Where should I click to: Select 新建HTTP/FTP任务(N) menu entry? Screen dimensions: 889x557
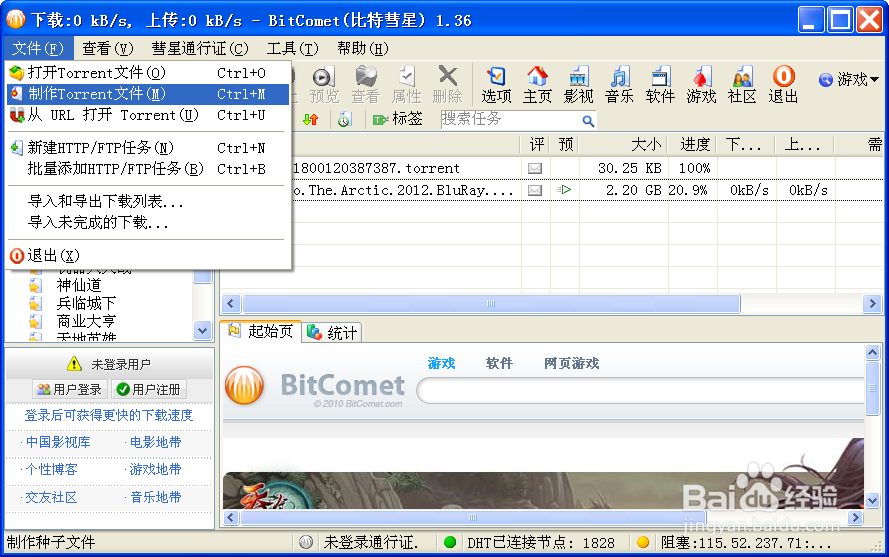[148, 148]
